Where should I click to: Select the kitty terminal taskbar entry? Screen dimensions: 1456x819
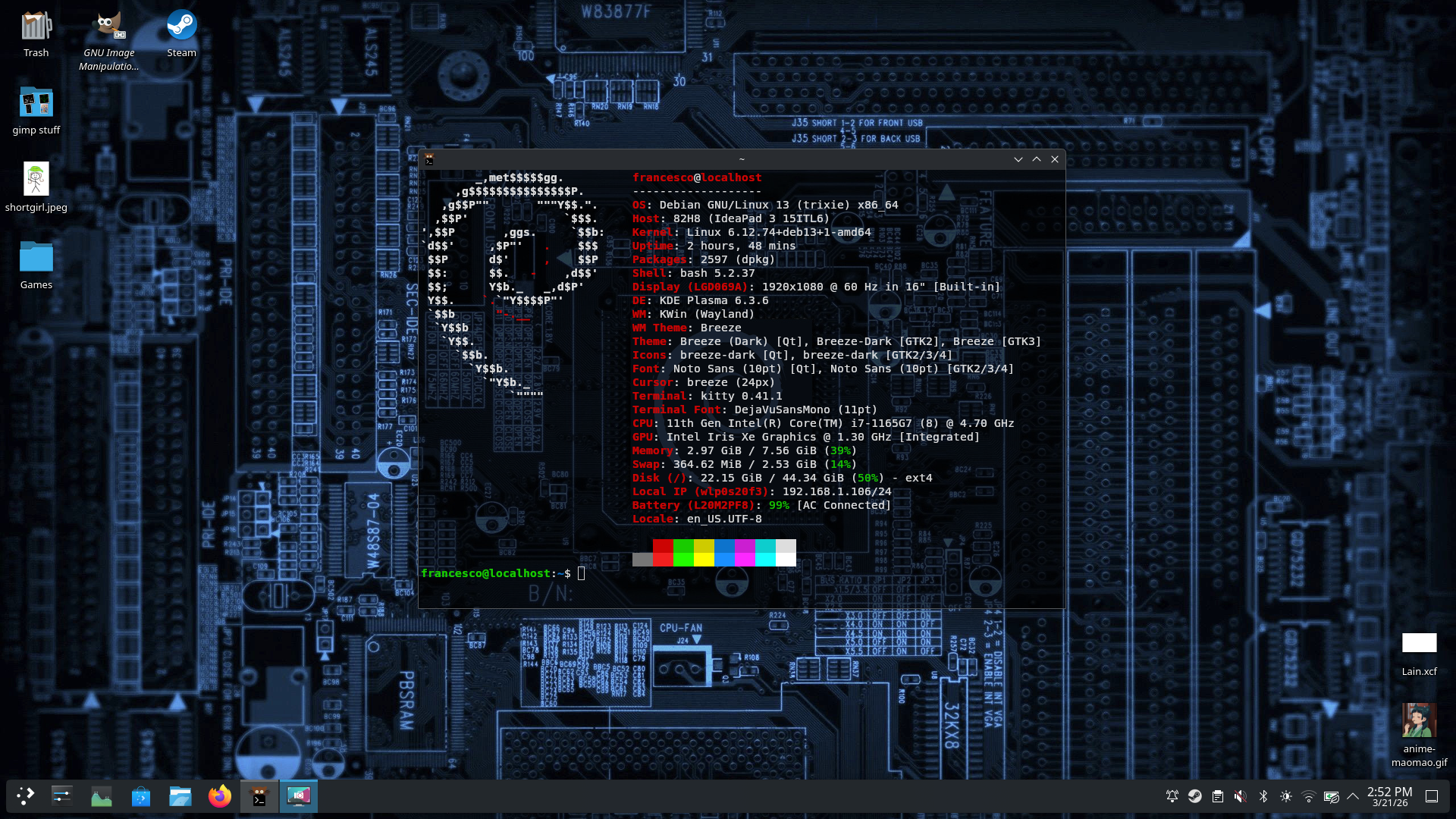coord(259,796)
